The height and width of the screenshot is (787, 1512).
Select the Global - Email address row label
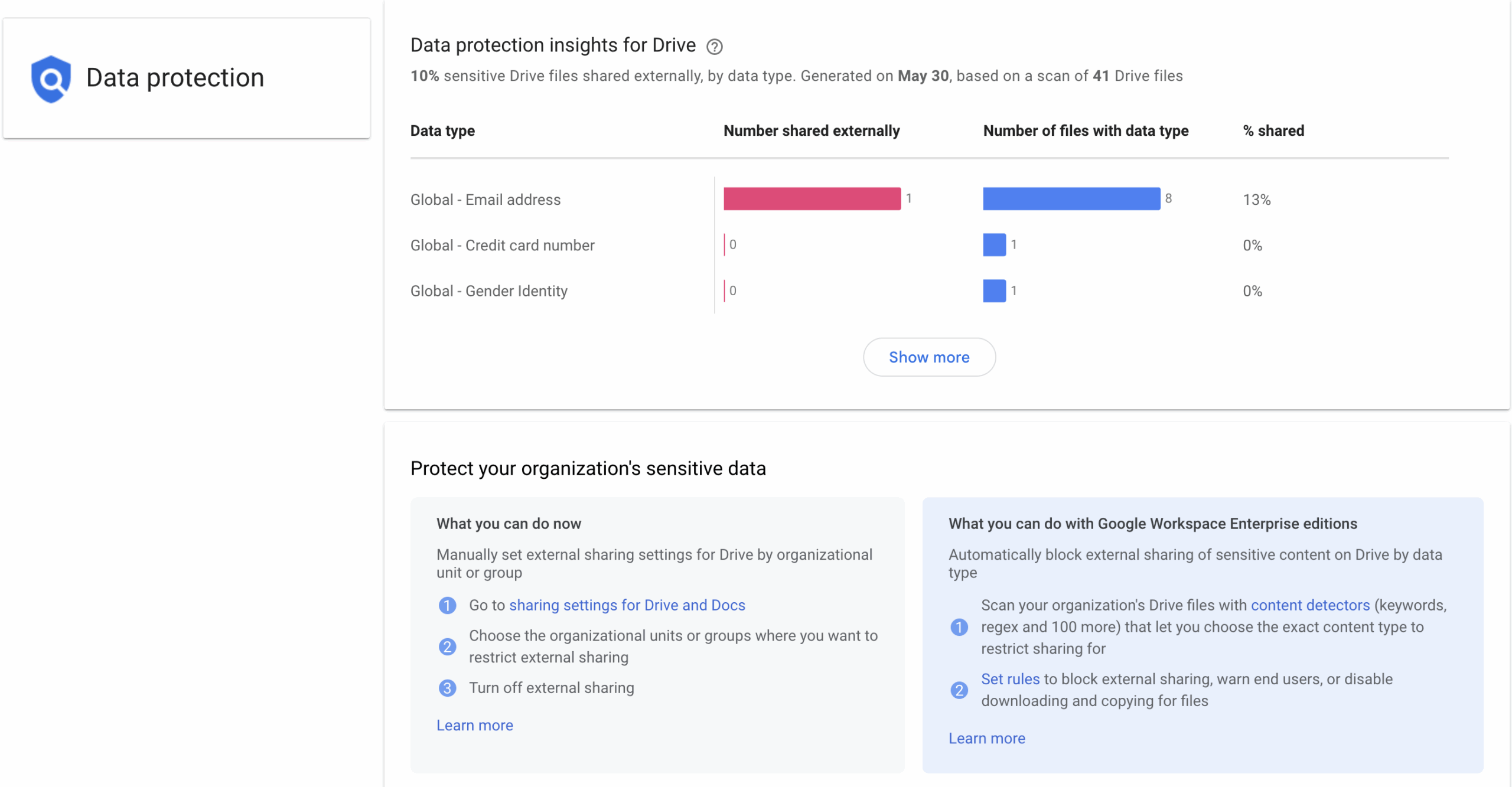[485, 200]
